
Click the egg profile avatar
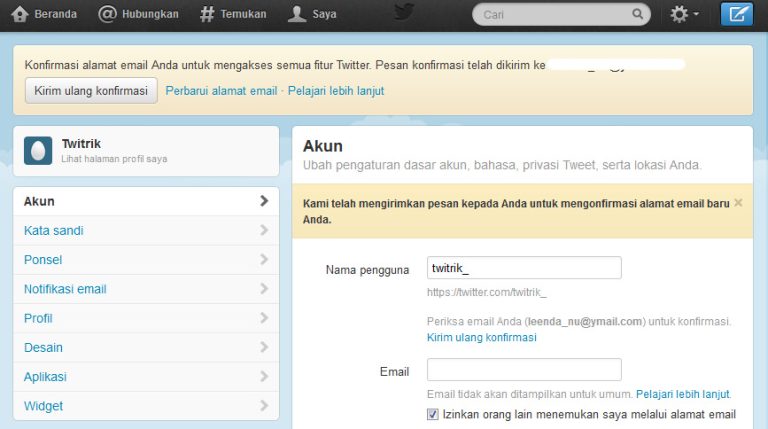tap(38, 151)
